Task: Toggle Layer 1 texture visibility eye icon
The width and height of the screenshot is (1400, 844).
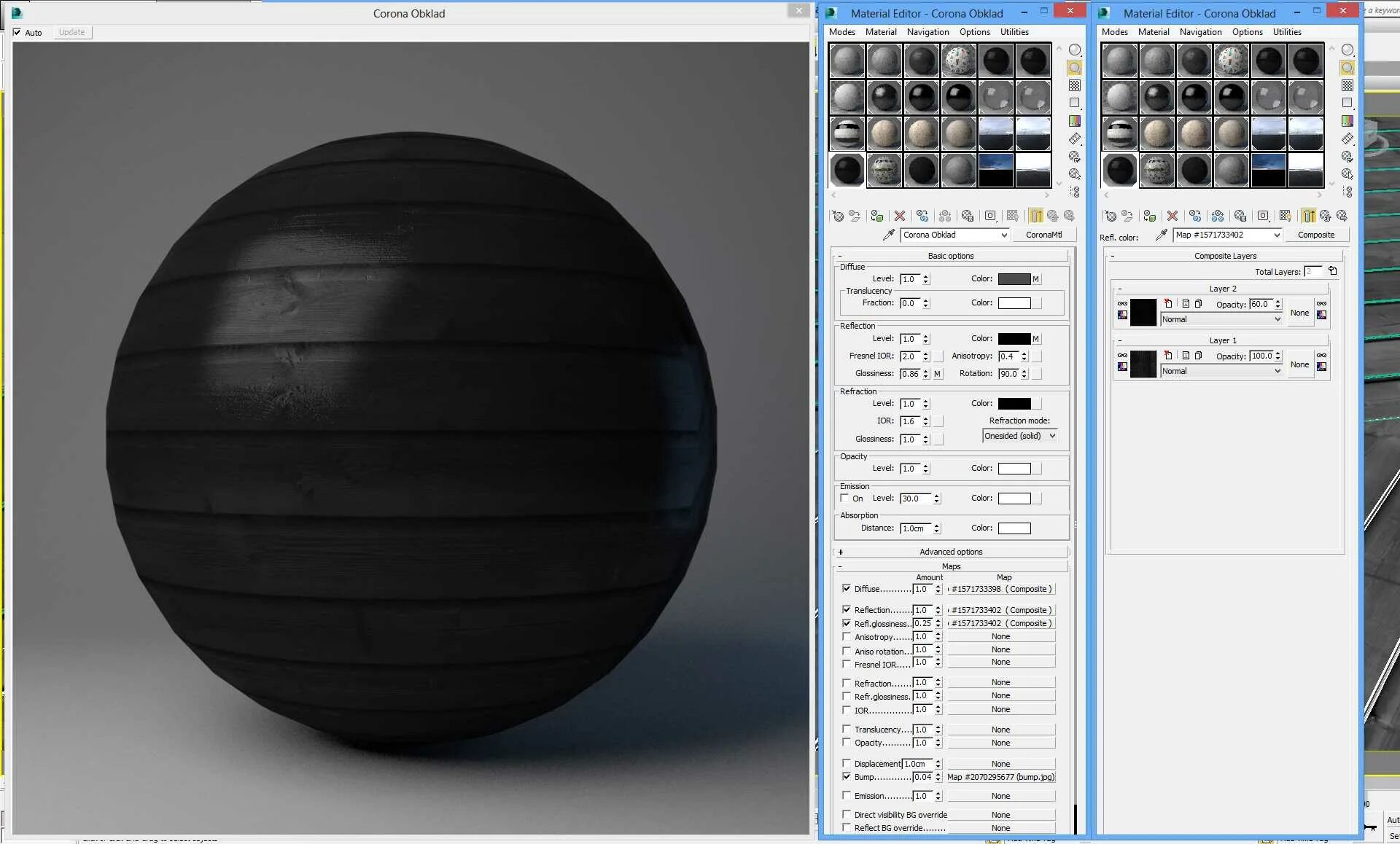Action: point(1122,356)
